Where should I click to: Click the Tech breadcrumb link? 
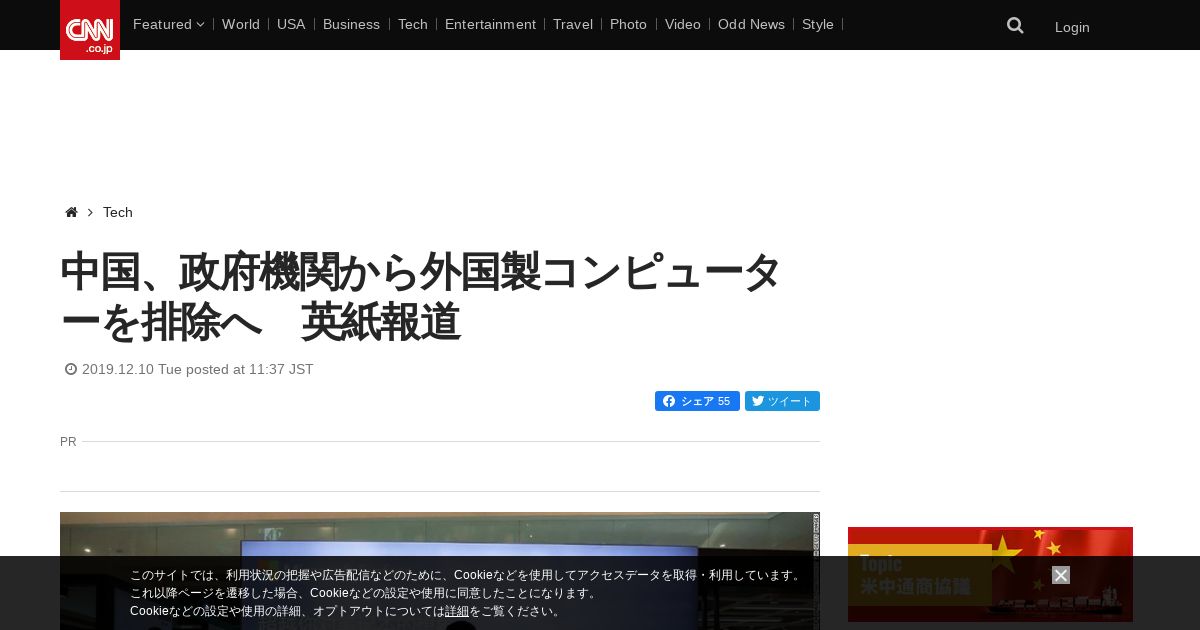pyautogui.click(x=118, y=212)
